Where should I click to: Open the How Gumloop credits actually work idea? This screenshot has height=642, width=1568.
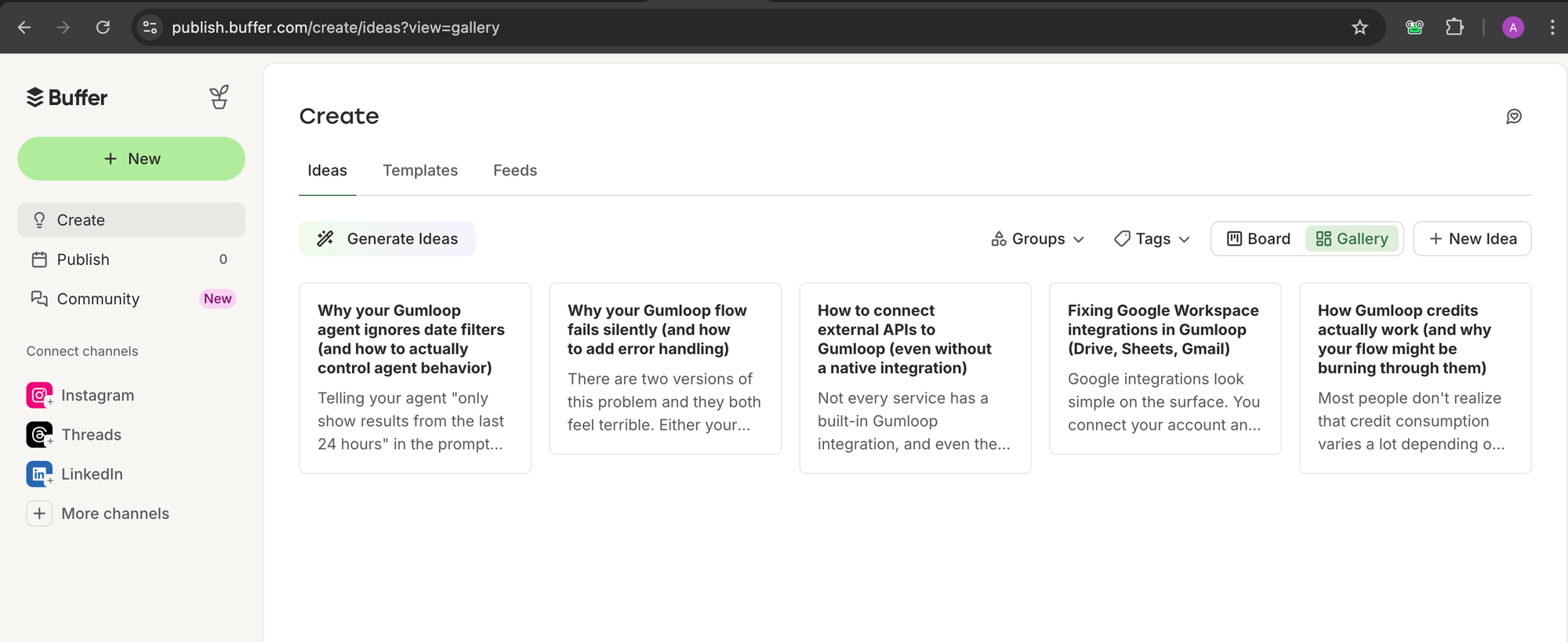1415,378
